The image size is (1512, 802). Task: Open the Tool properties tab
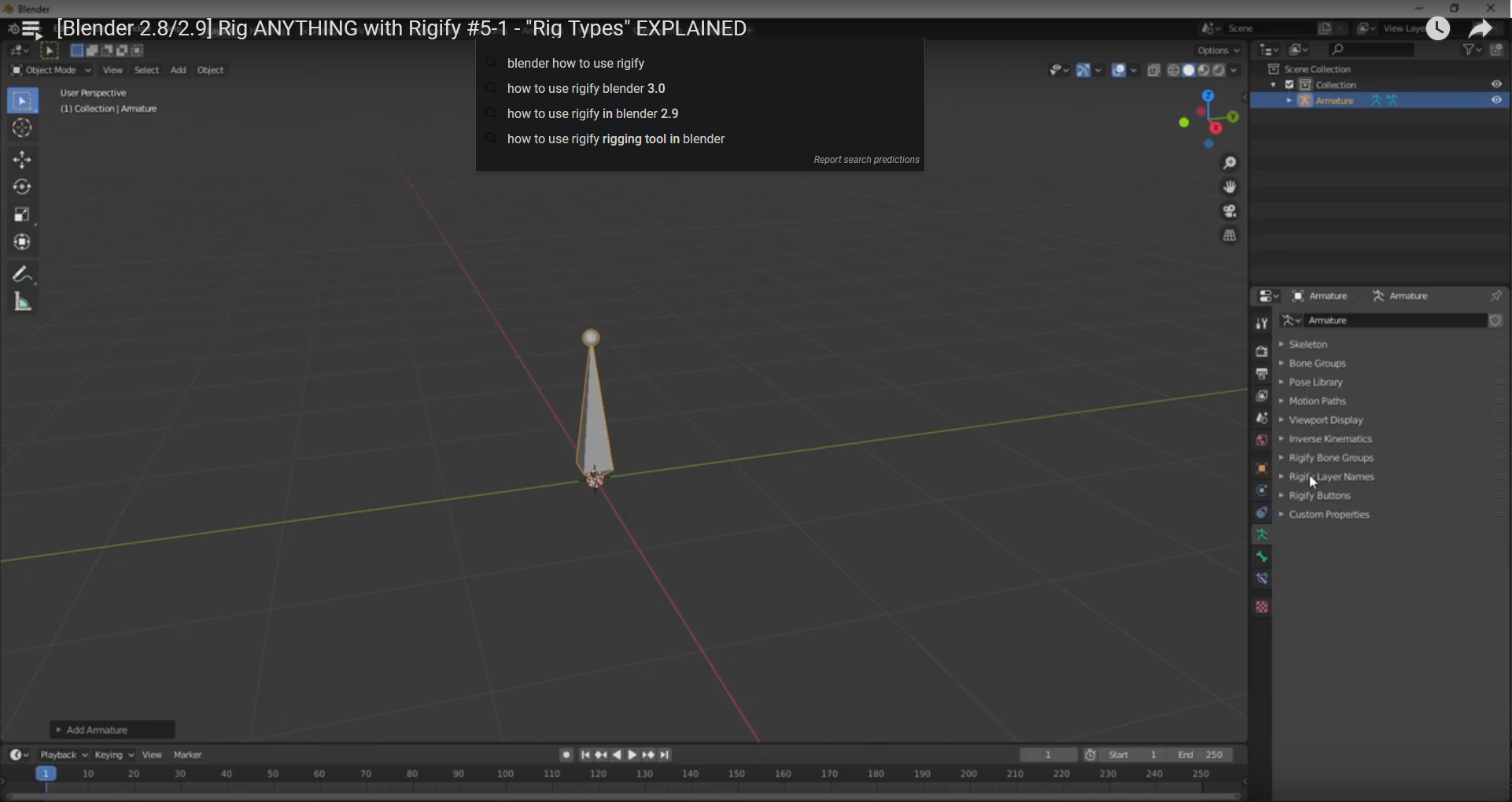[1262, 323]
